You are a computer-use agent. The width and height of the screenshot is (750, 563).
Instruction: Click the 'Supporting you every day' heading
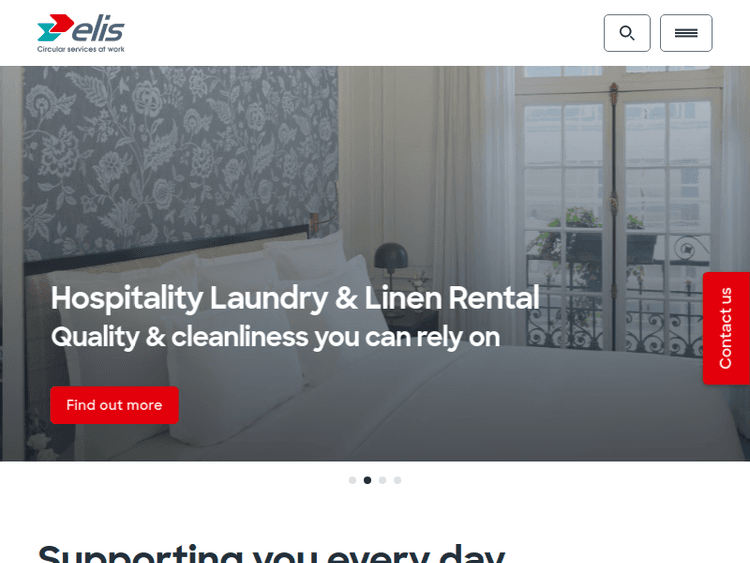coord(271,553)
